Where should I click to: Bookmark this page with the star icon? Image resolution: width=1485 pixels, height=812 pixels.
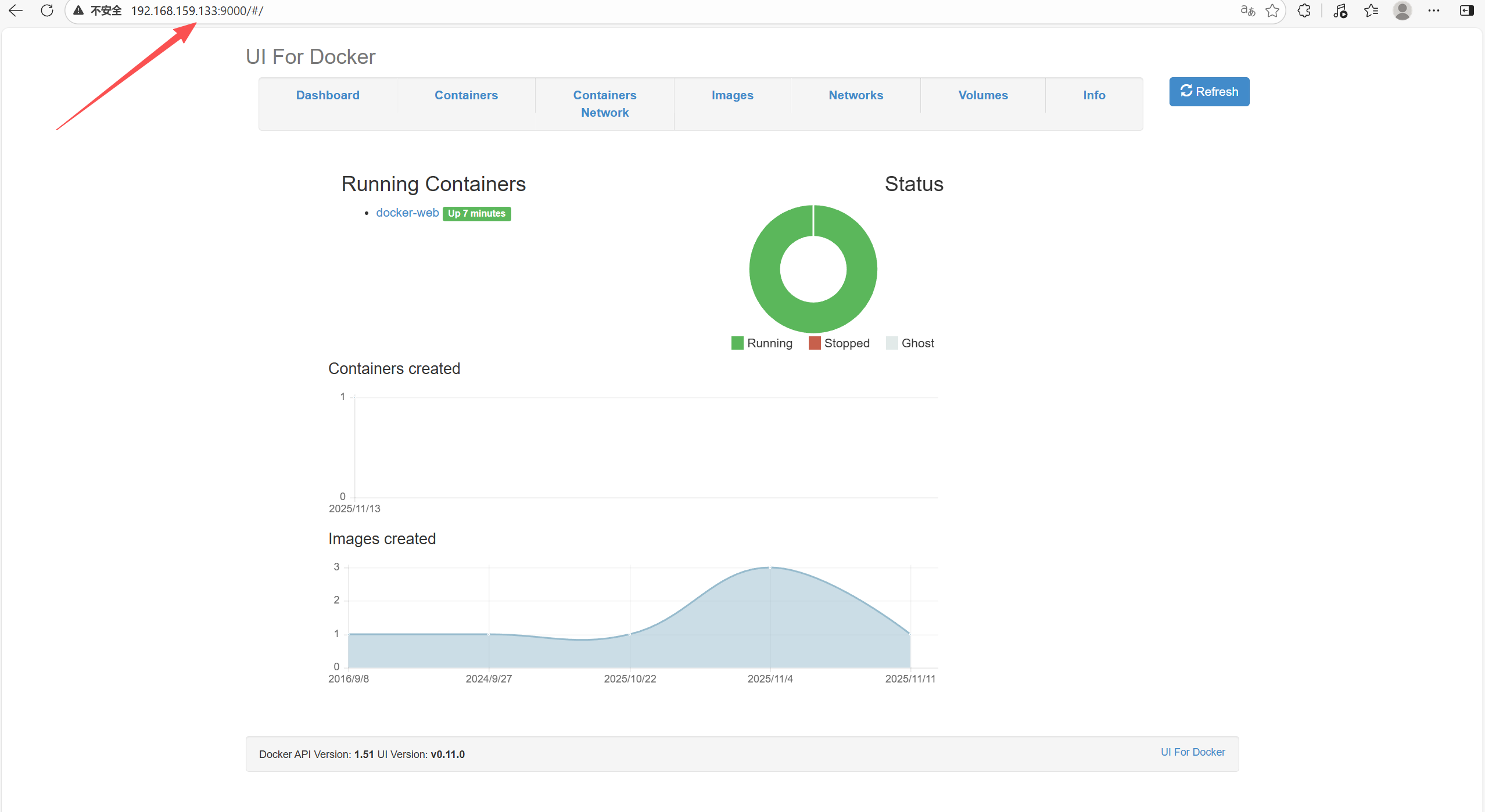point(1272,10)
